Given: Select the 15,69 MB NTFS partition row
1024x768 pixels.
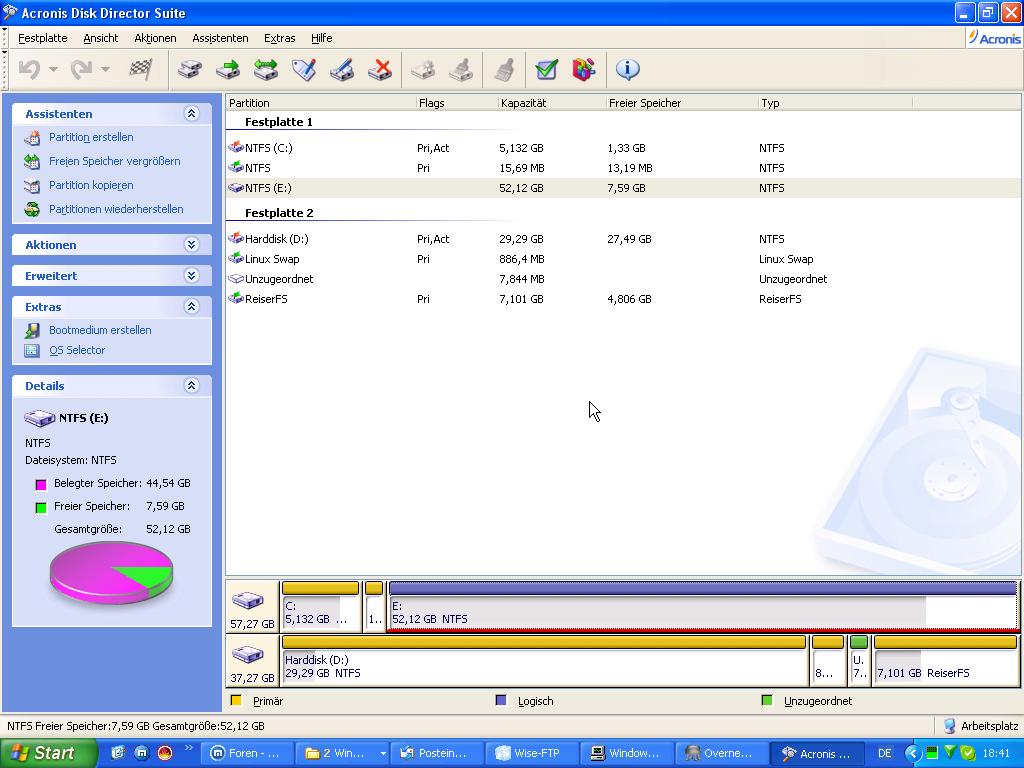Looking at the screenshot, I should click(624, 168).
